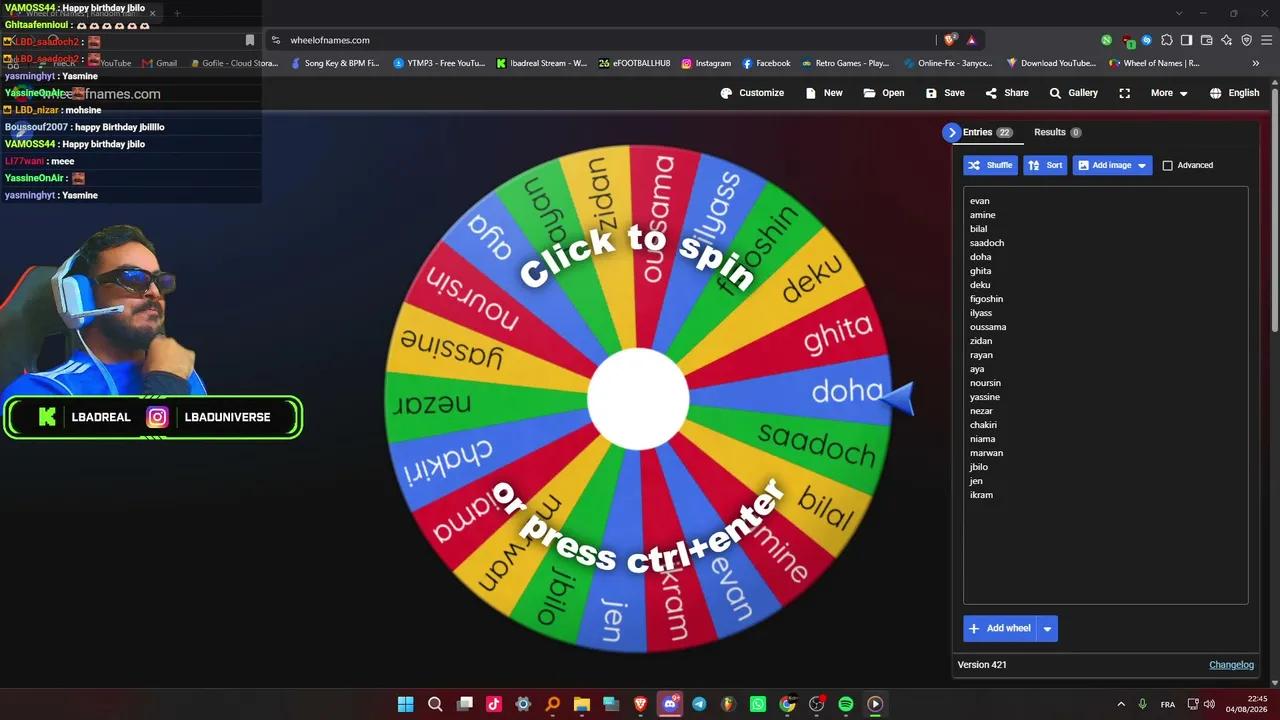Viewport: 1280px width, 720px height.
Task: Open the Brave Wallet icon
Action: 1206,40
